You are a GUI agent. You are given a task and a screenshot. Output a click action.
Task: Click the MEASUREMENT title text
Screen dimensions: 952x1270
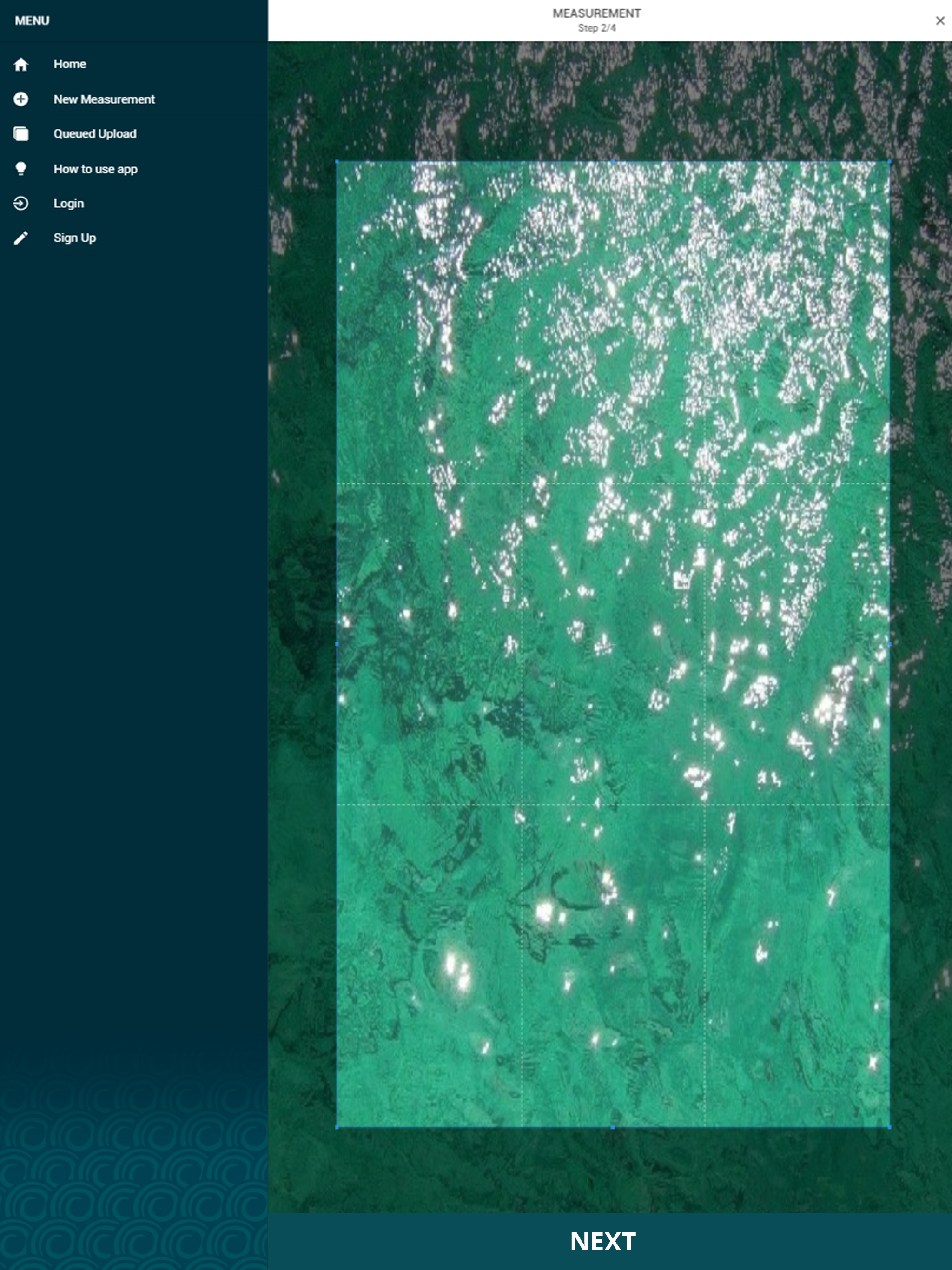[596, 13]
